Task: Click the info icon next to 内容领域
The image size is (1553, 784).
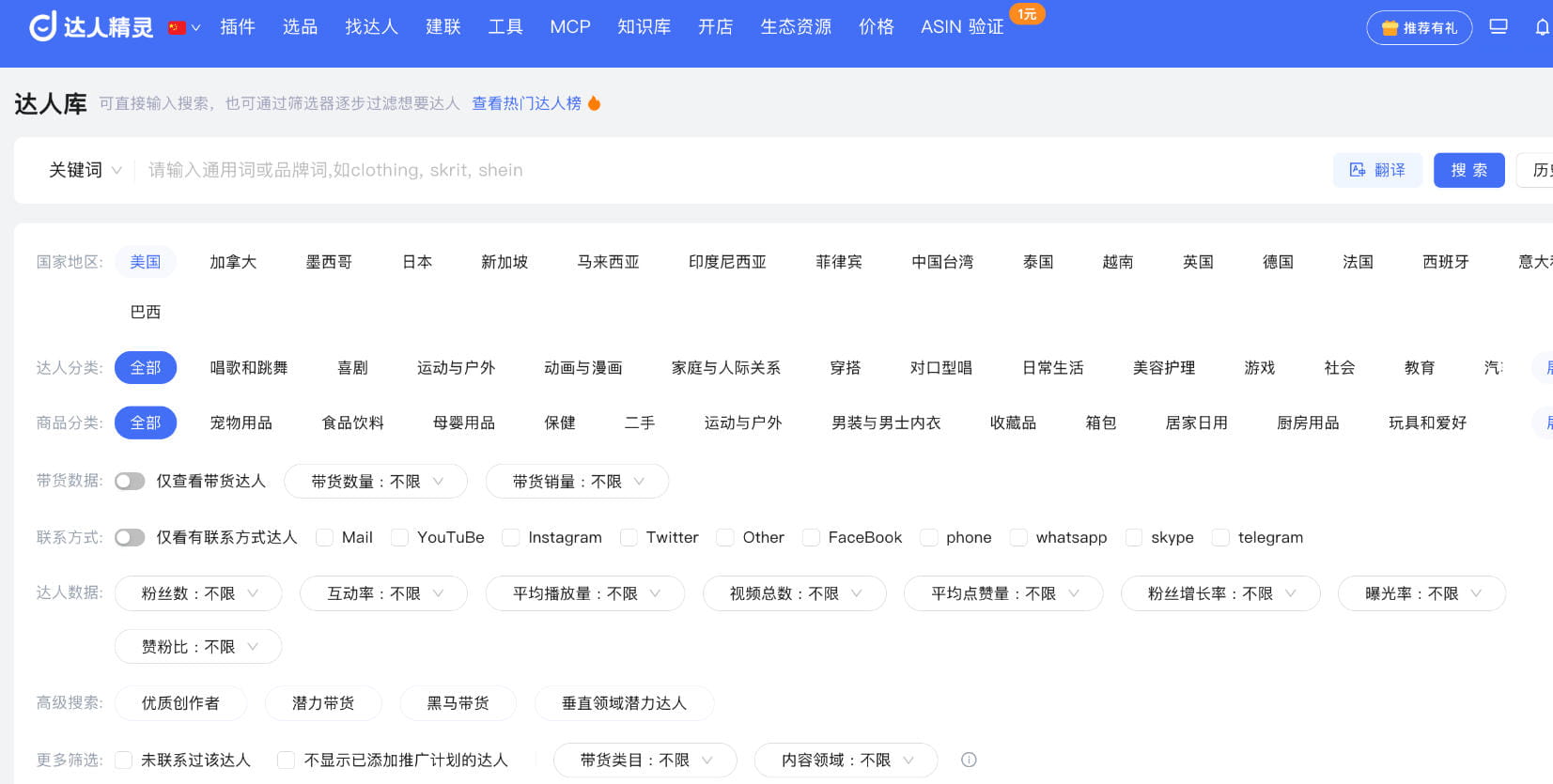Action: click(969, 760)
